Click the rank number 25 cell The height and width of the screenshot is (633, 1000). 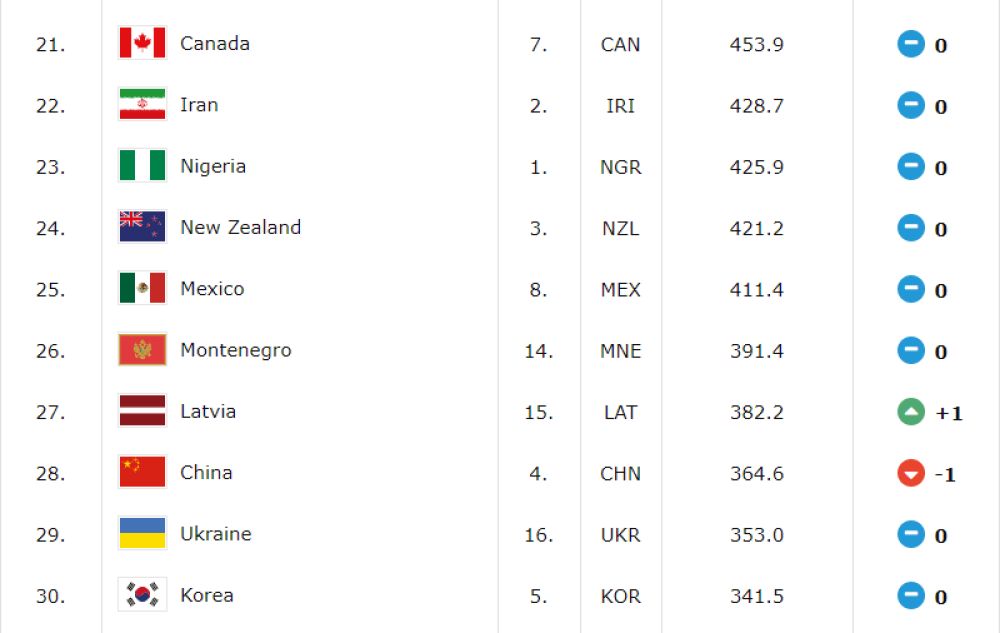tap(50, 289)
